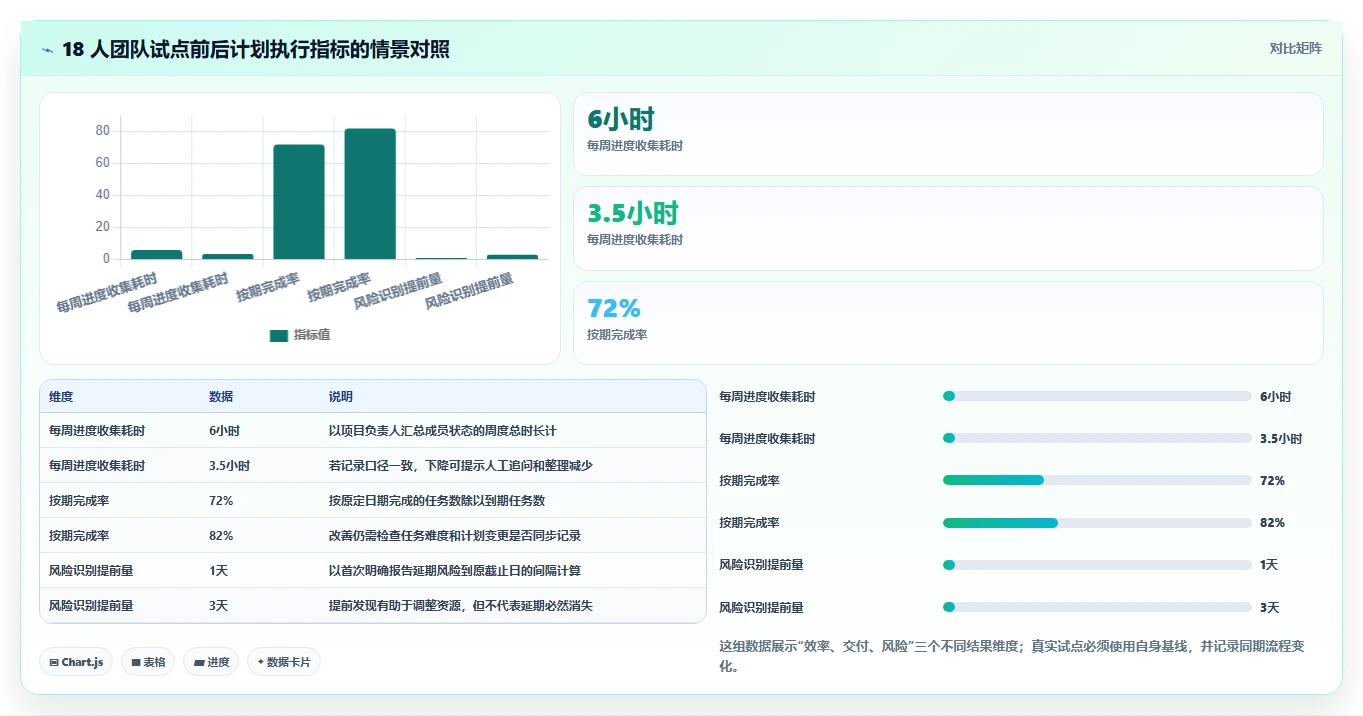Click the 82% cell in the table
The width and height of the screenshot is (1363, 716).
[221, 536]
